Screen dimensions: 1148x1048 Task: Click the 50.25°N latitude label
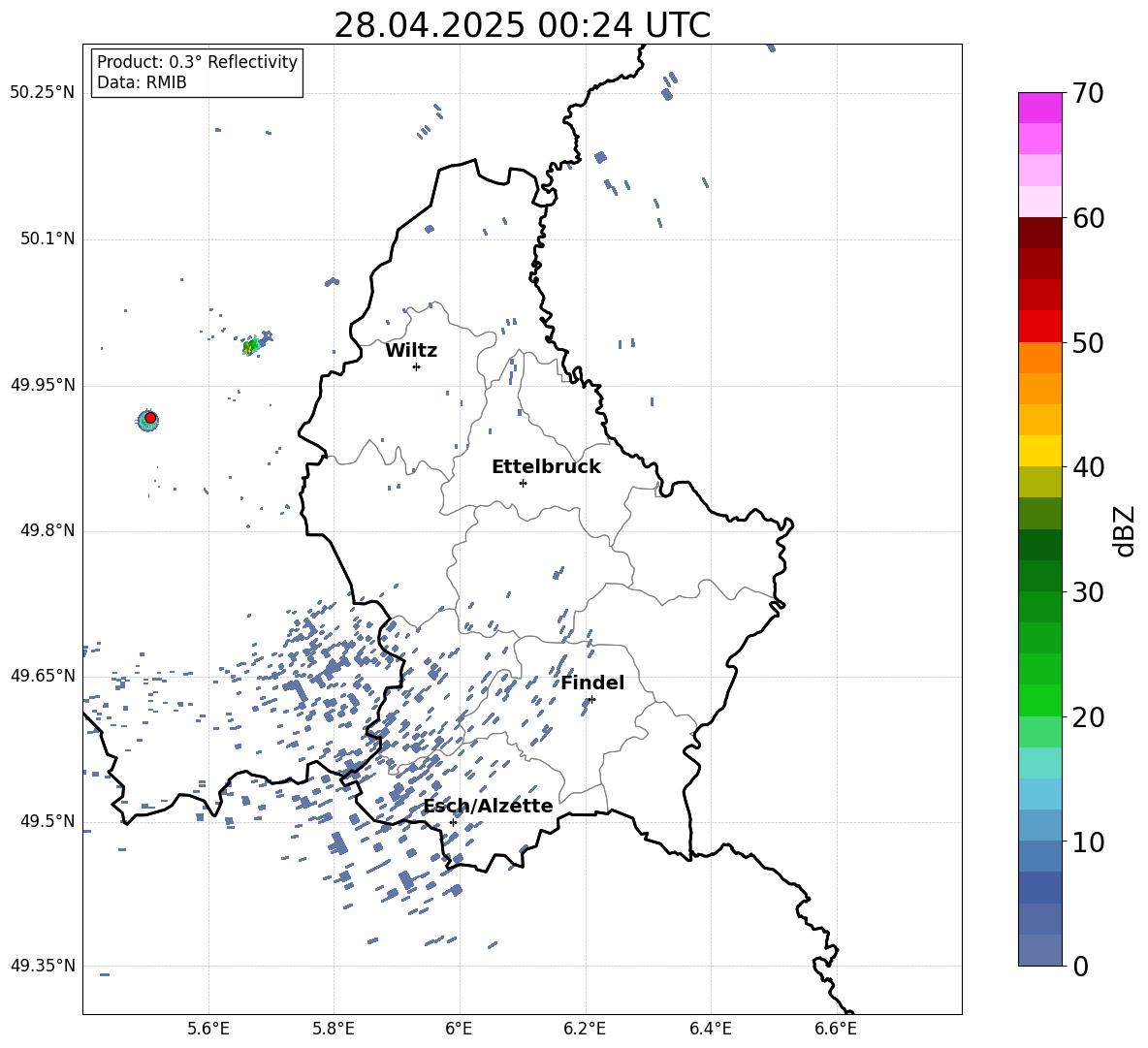(43, 93)
